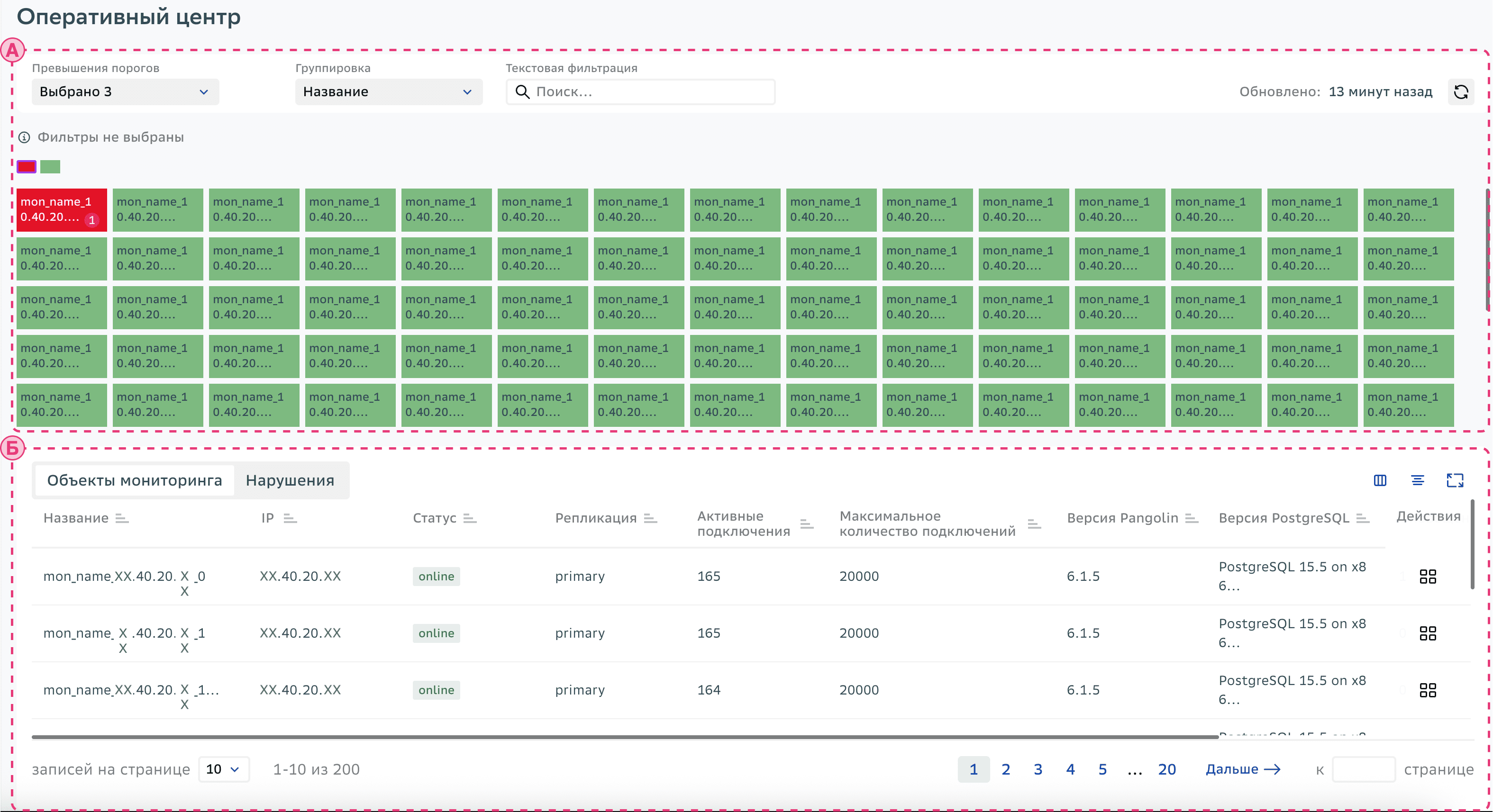Go to page 20
The image size is (1493, 812).
click(1167, 769)
